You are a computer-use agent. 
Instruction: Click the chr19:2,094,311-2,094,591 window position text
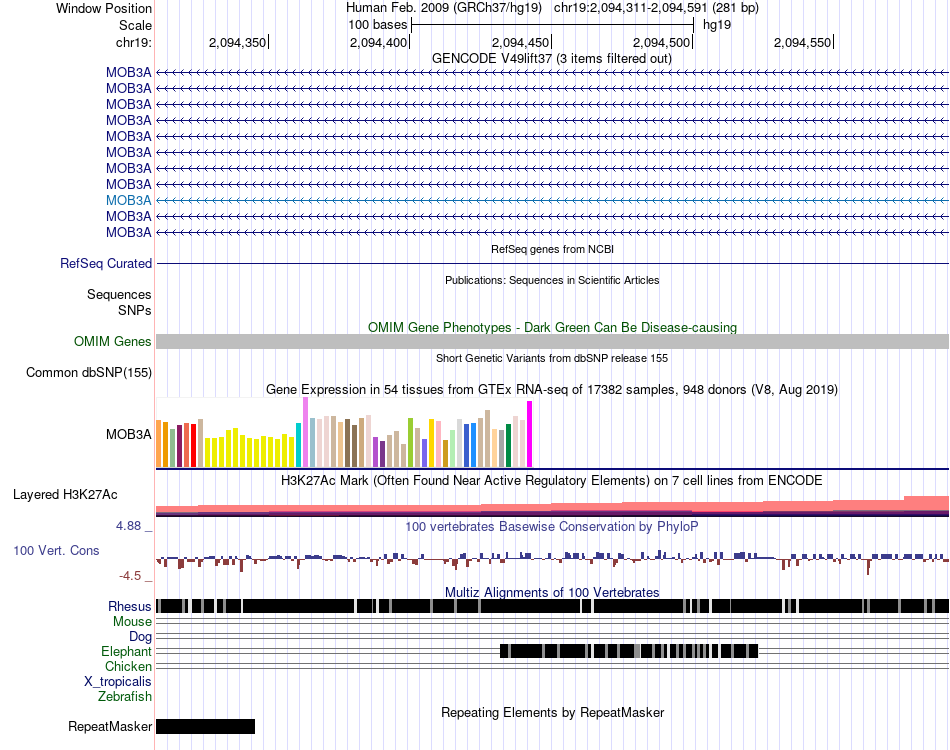click(x=656, y=8)
